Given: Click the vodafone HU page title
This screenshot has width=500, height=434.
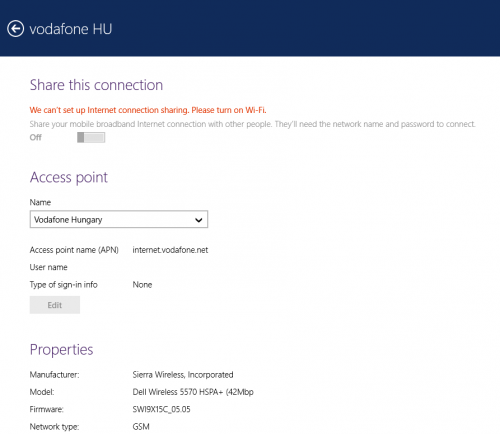Looking at the screenshot, I should pos(71,29).
